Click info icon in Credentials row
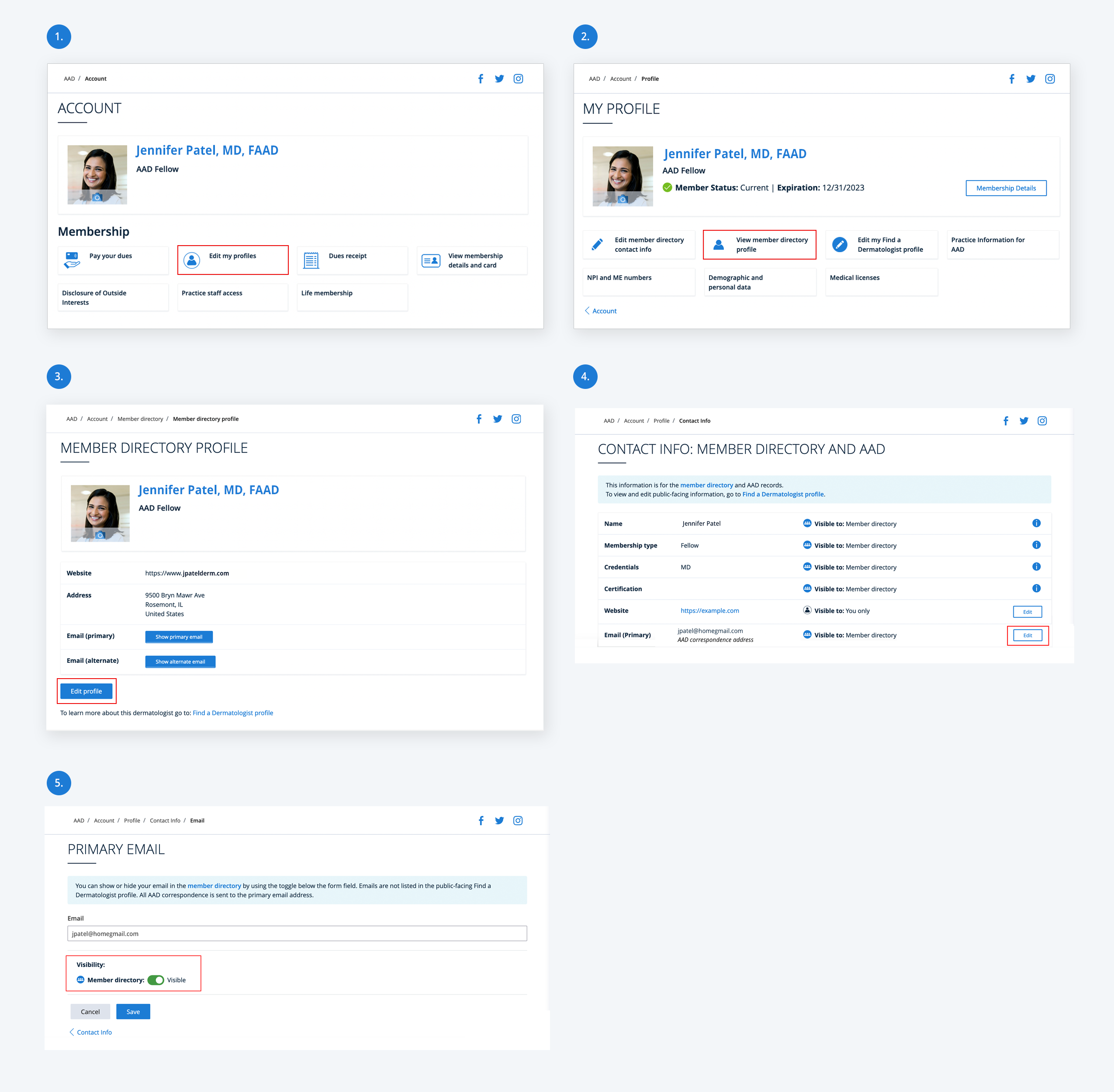The width and height of the screenshot is (1114, 1092). 1037,567
